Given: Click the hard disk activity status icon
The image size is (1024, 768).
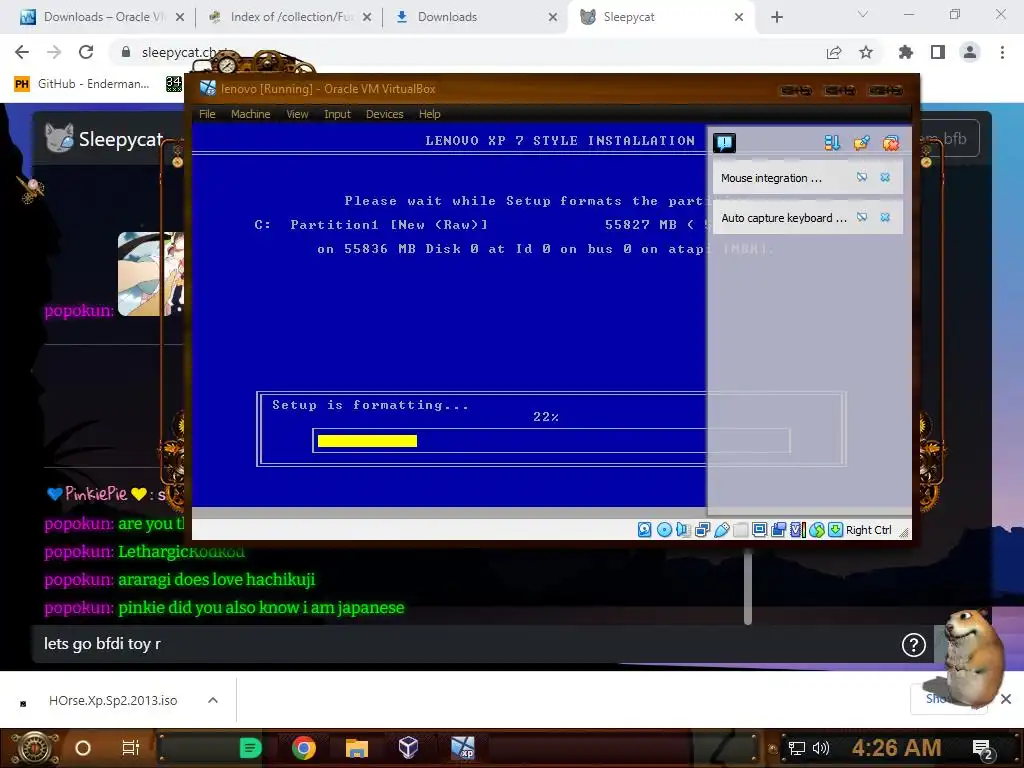Looking at the screenshot, I should click(x=645, y=530).
